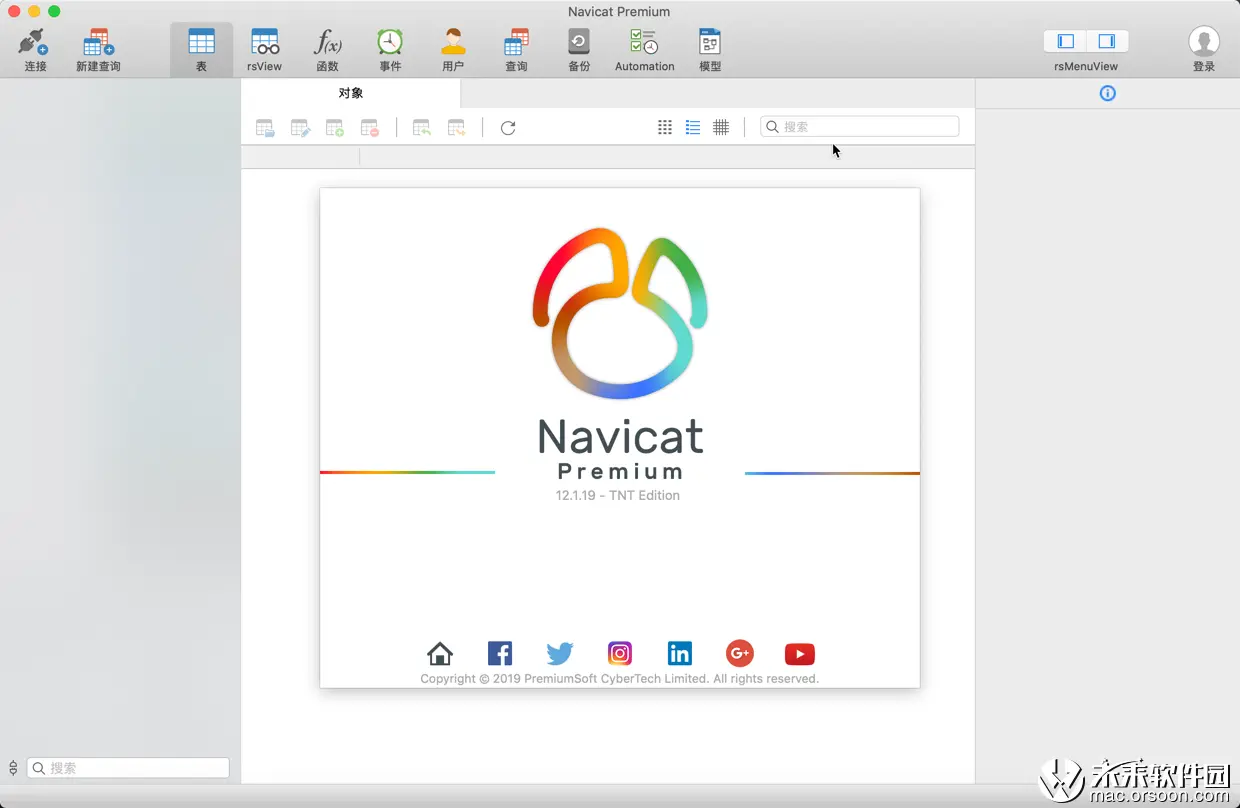The height and width of the screenshot is (808, 1240).
Task: Switch to detail table view
Action: 721,127
